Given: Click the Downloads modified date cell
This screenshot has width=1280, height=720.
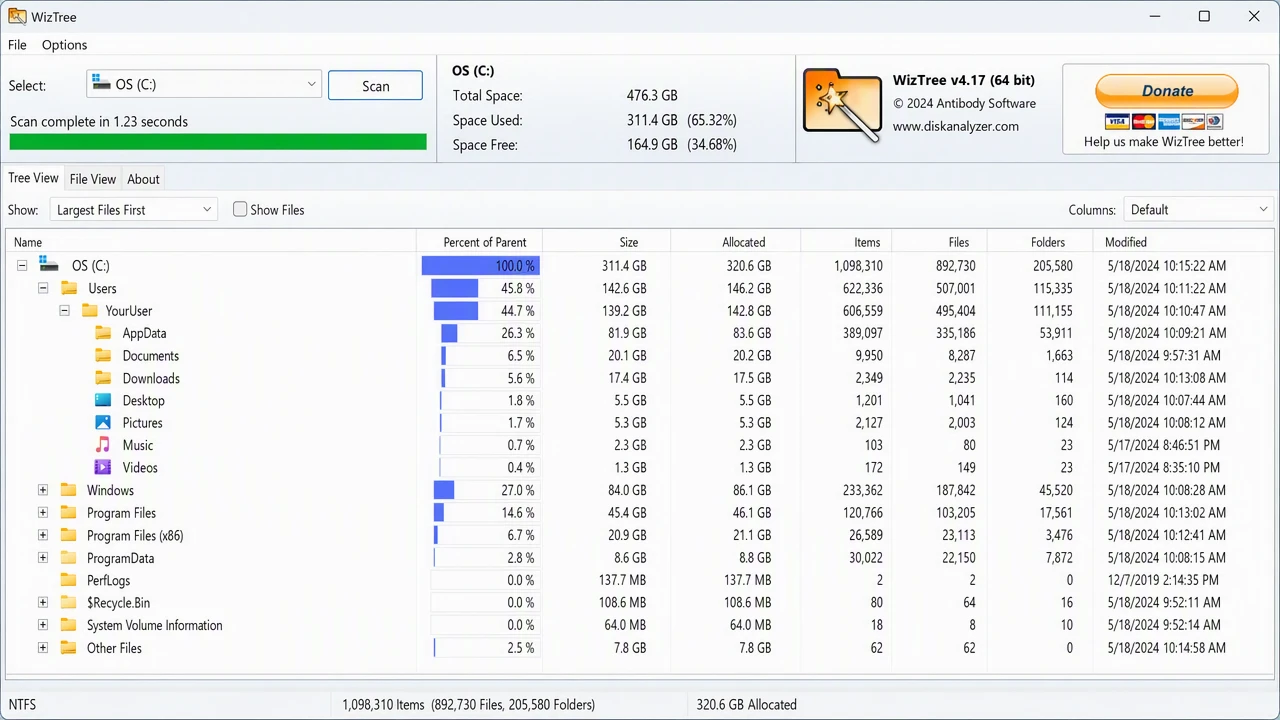Looking at the screenshot, I should pyautogui.click(x=1166, y=378).
